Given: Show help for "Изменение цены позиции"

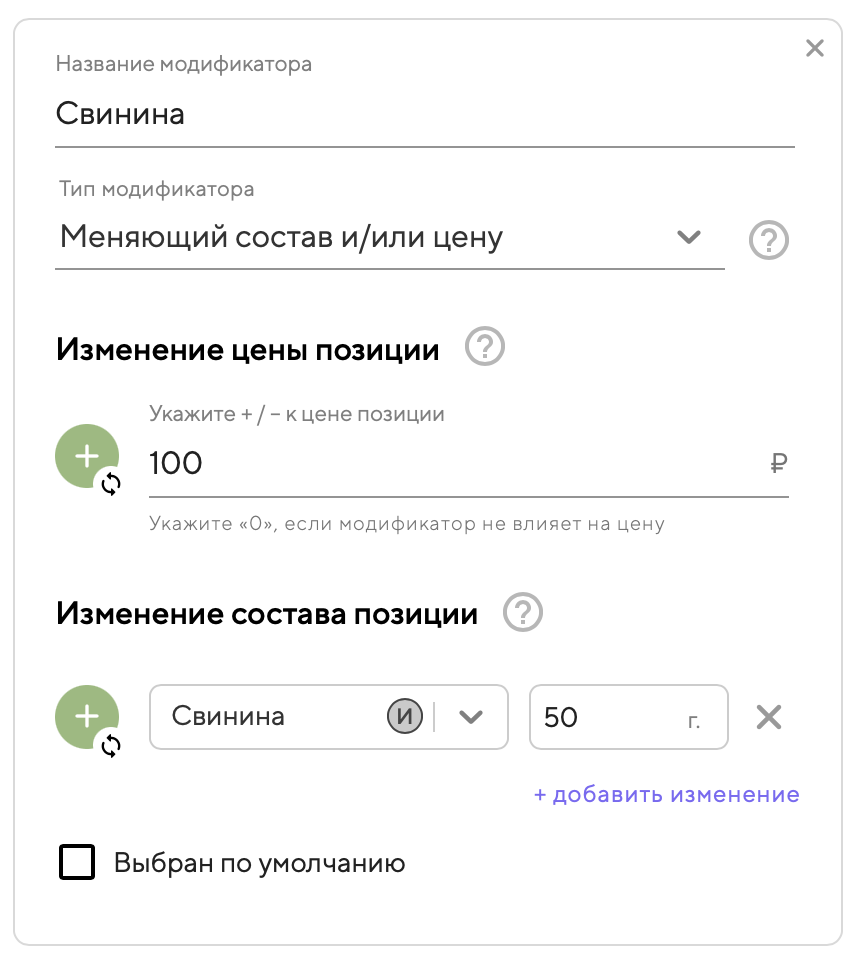Looking at the screenshot, I should coord(486,348).
